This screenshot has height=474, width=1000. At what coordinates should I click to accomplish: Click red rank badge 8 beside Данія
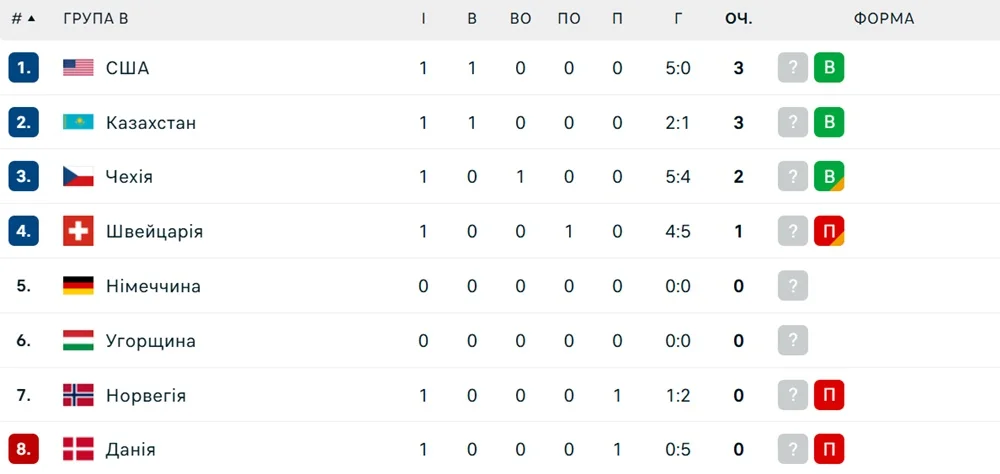click(23, 449)
